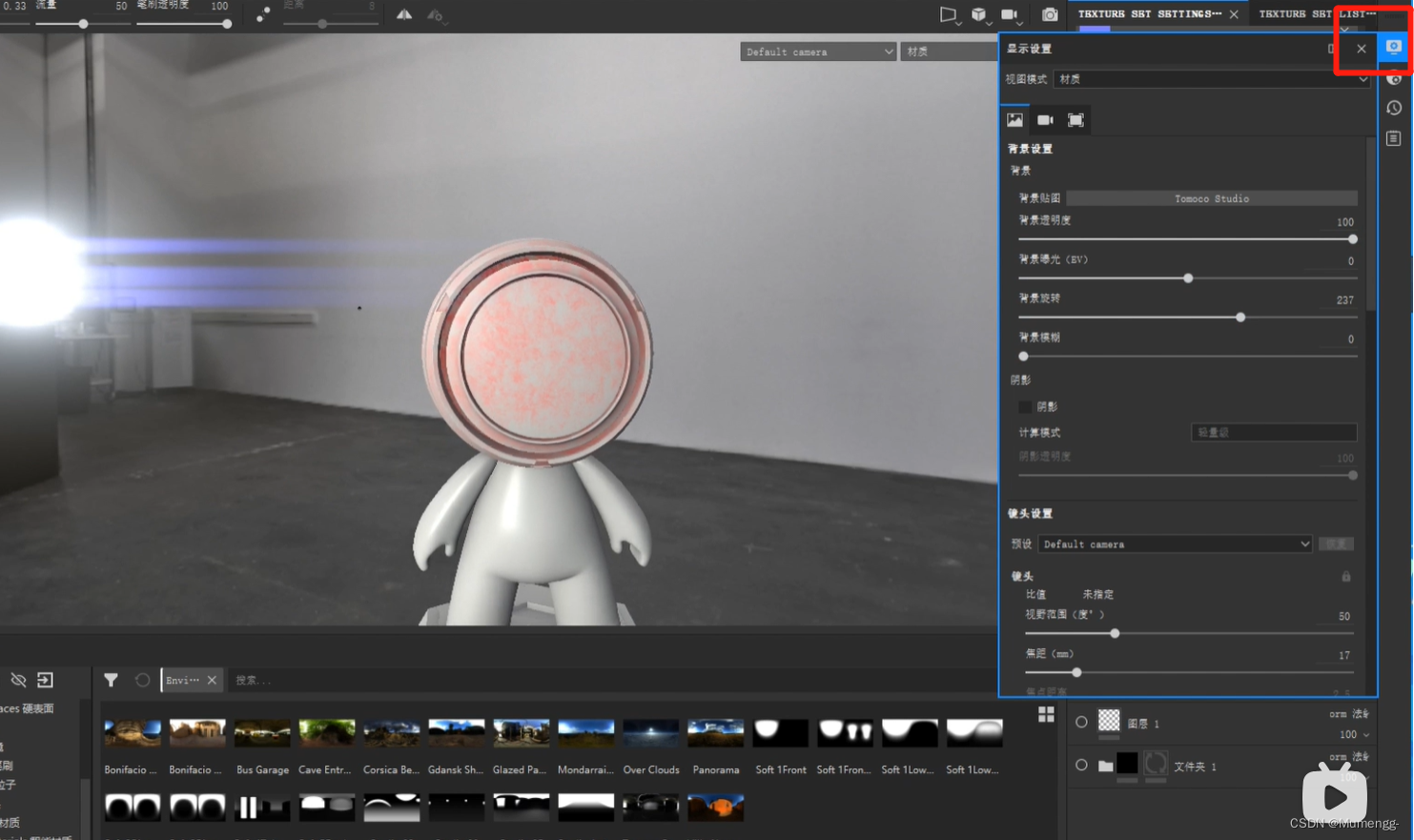Switch to TEXTURE SET SETTINGS tab

coord(1149,14)
